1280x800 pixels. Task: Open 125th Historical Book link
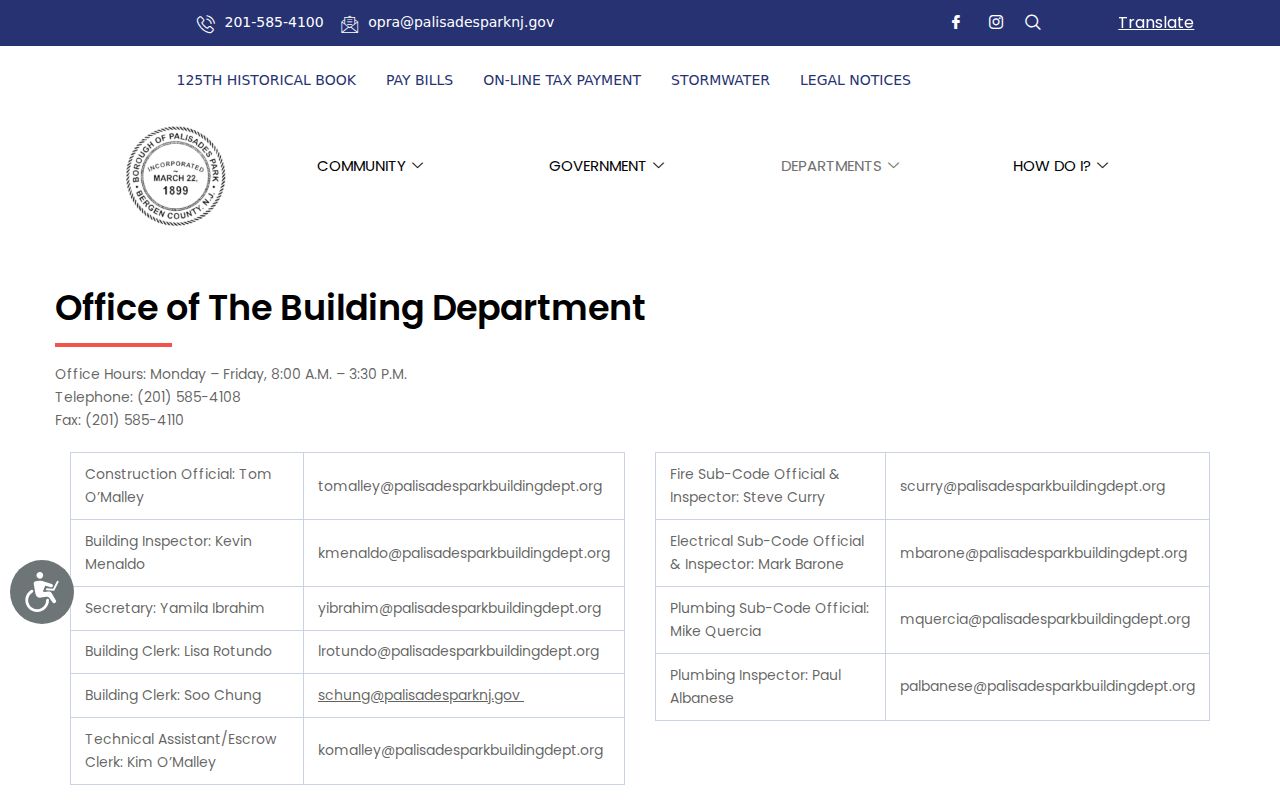coord(266,80)
